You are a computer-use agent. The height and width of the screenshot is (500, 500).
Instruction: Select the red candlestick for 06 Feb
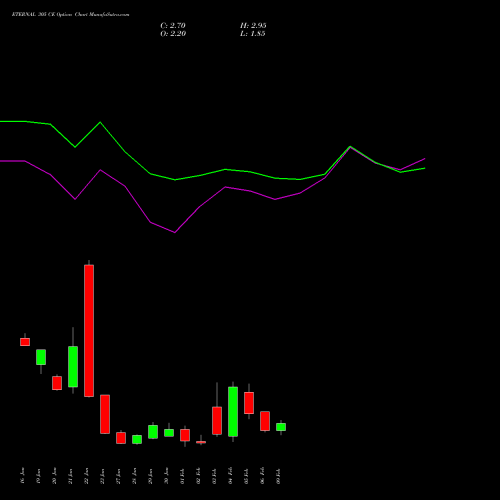coord(265,421)
